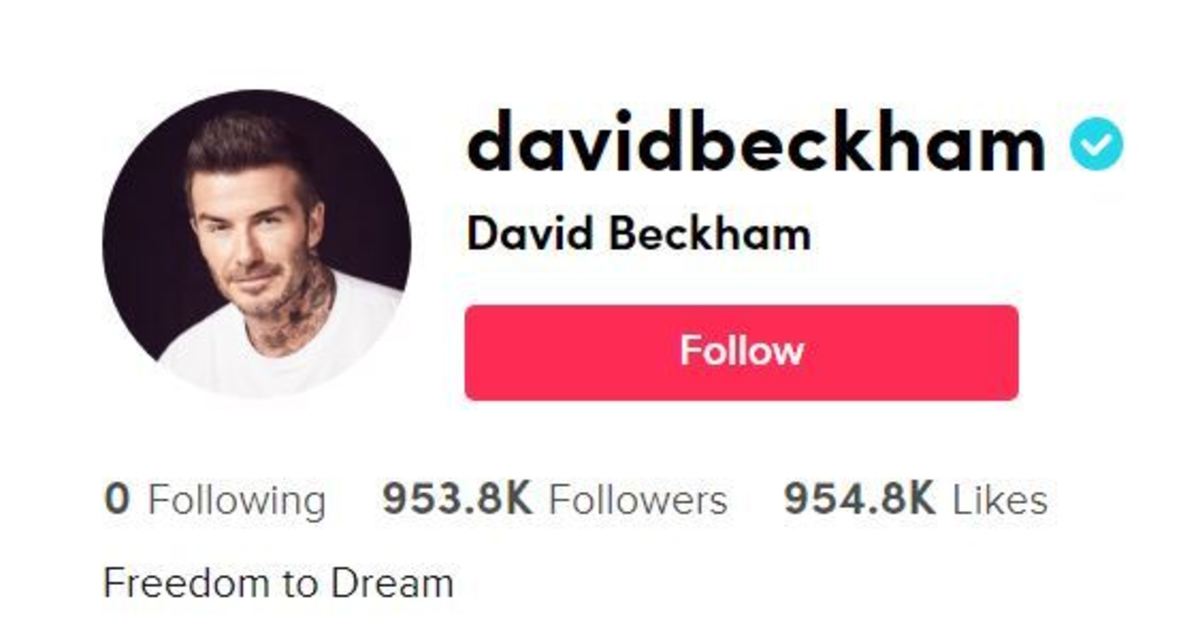
Task: Select the Likes label
Action: click(1000, 499)
